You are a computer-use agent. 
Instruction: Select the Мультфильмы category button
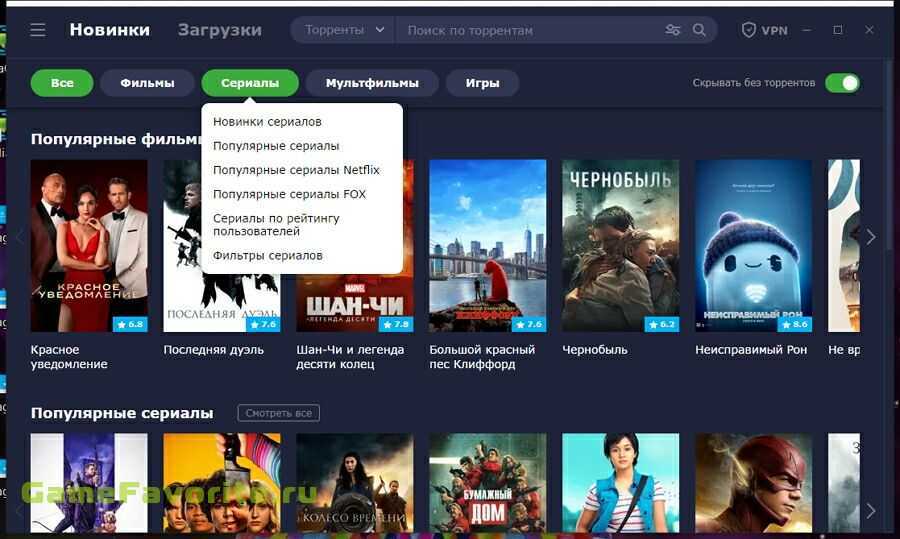[x=372, y=83]
